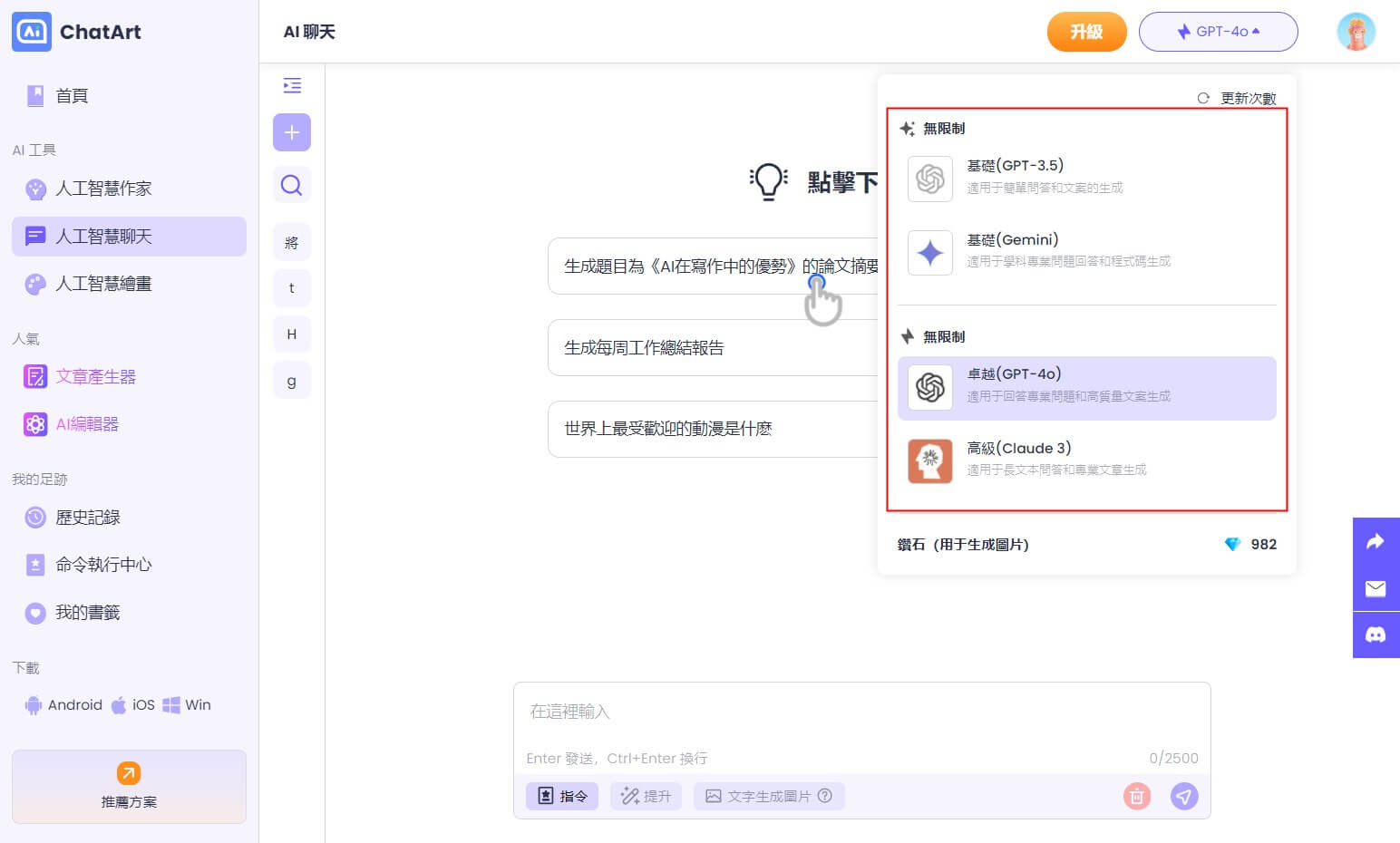Click the diamond balance 982
Image resolution: width=1400 pixels, height=843 pixels.
[1250, 544]
